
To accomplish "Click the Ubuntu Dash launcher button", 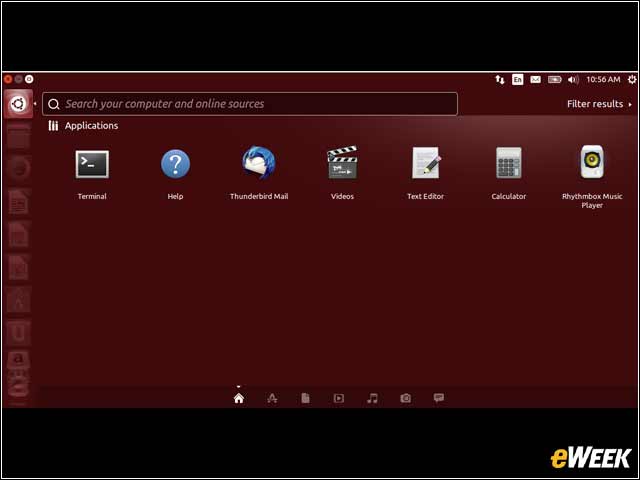I will click(18, 104).
